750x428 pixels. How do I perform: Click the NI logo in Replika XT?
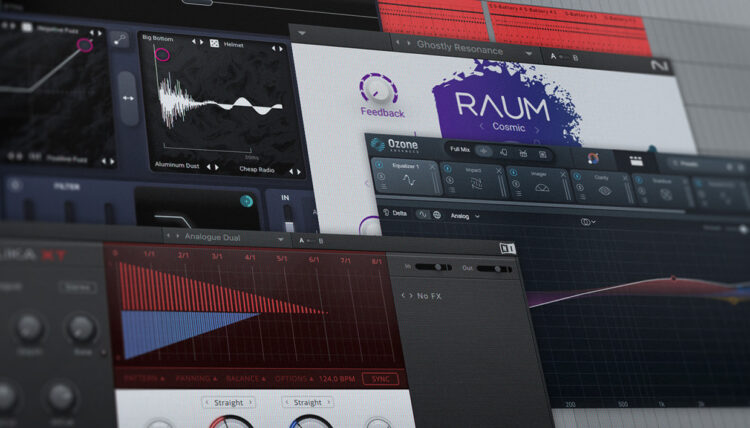pos(507,248)
